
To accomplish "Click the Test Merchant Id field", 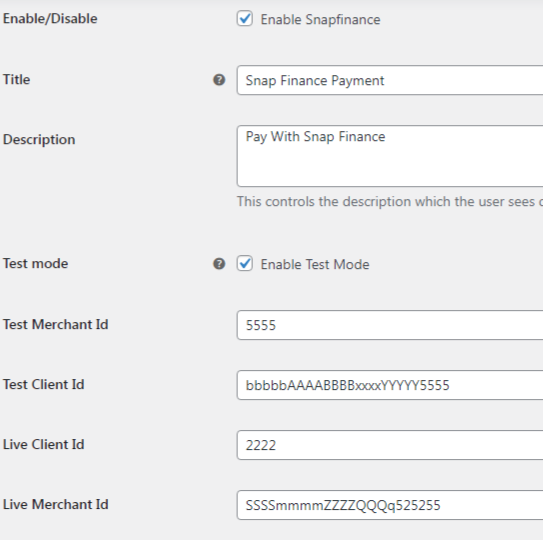I will [390, 325].
